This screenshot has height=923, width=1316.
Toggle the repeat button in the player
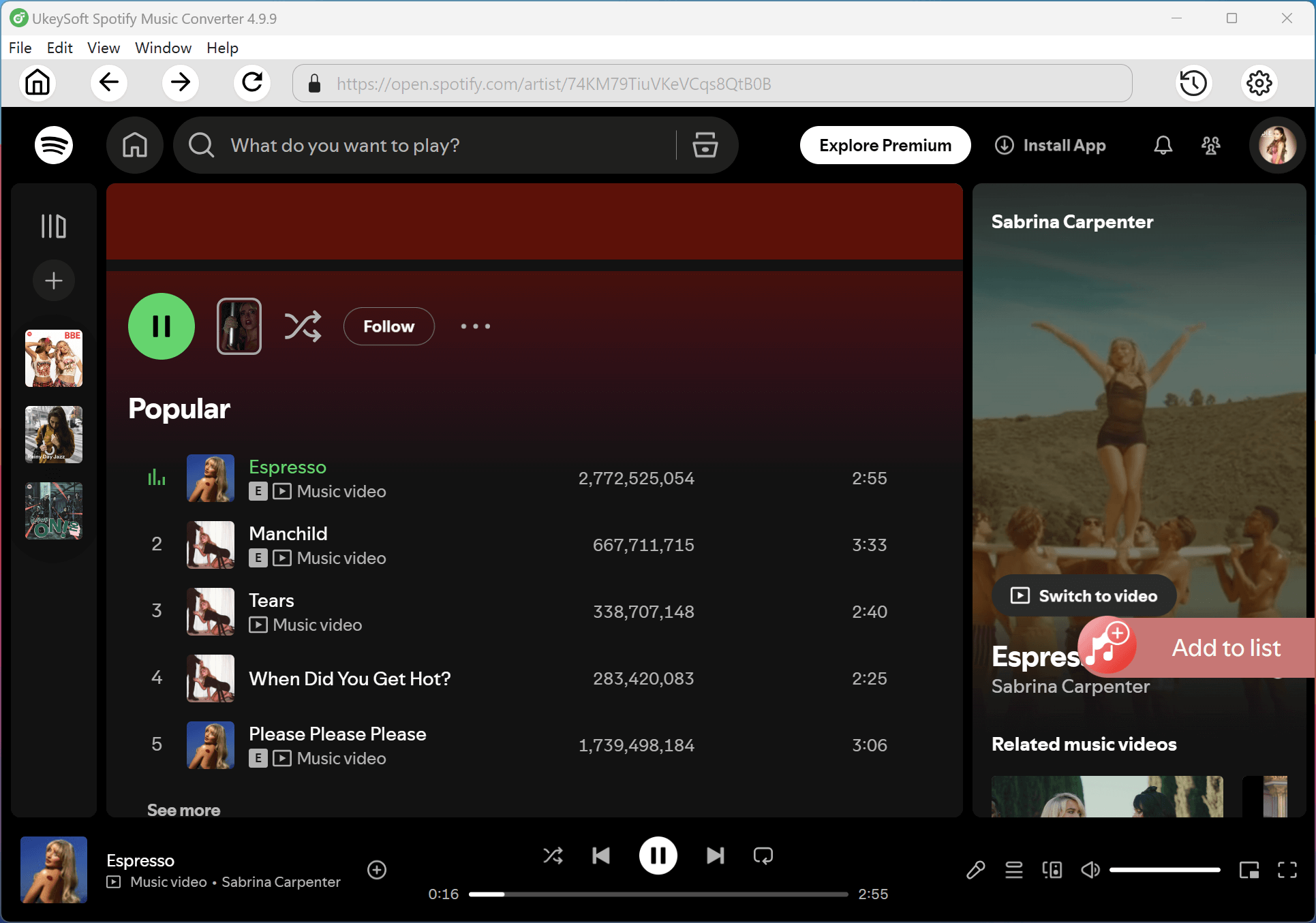click(763, 856)
